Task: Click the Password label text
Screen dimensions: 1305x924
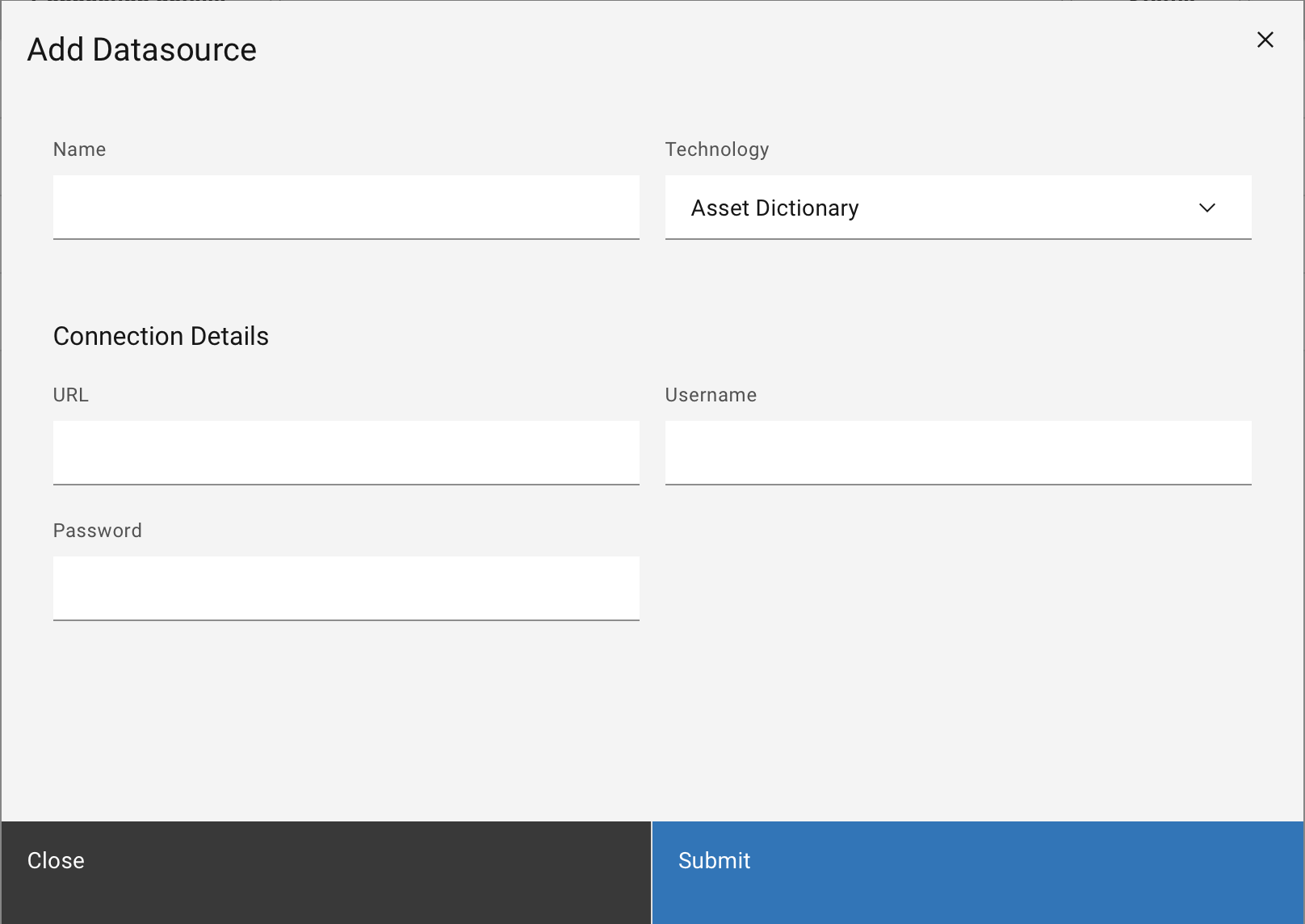Action: (x=97, y=531)
